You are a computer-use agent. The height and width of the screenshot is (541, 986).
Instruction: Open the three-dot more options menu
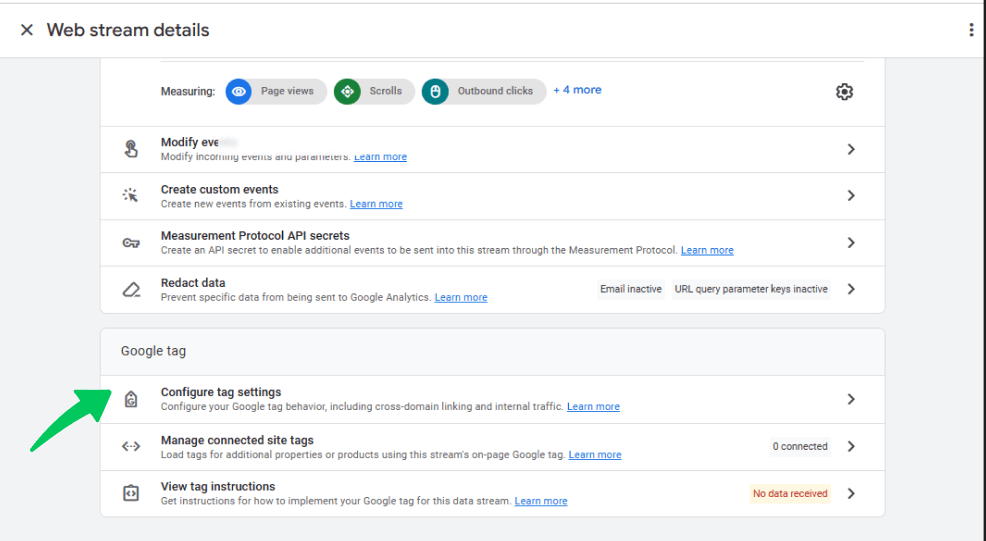click(x=972, y=30)
